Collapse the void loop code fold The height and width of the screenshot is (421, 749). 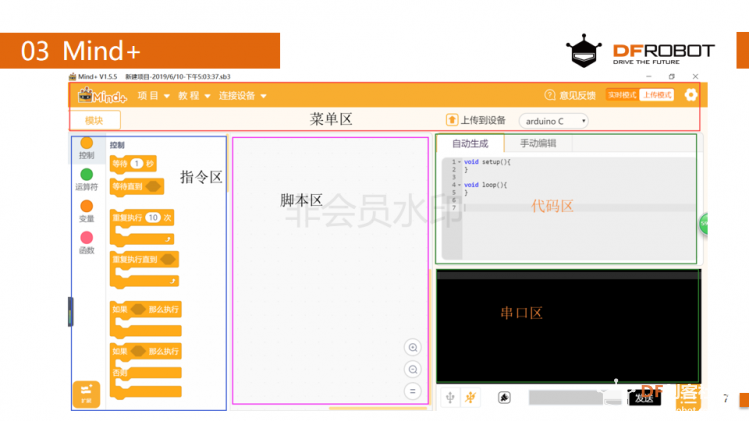[460, 185]
